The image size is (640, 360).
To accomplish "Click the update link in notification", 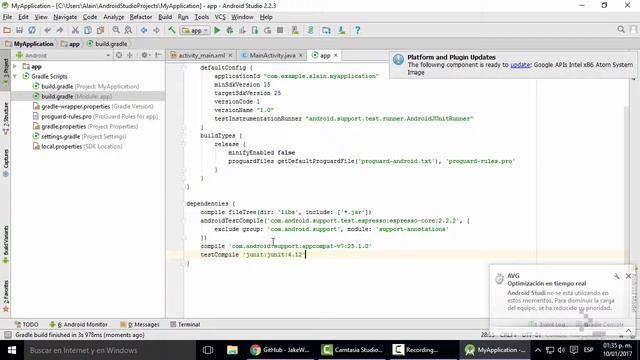I will click(x=520, y=65).
